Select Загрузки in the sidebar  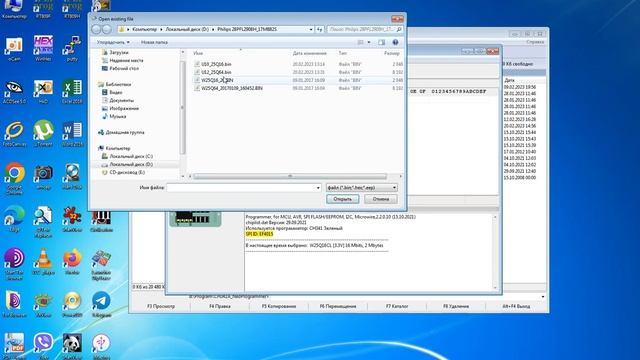click(118, 53)
